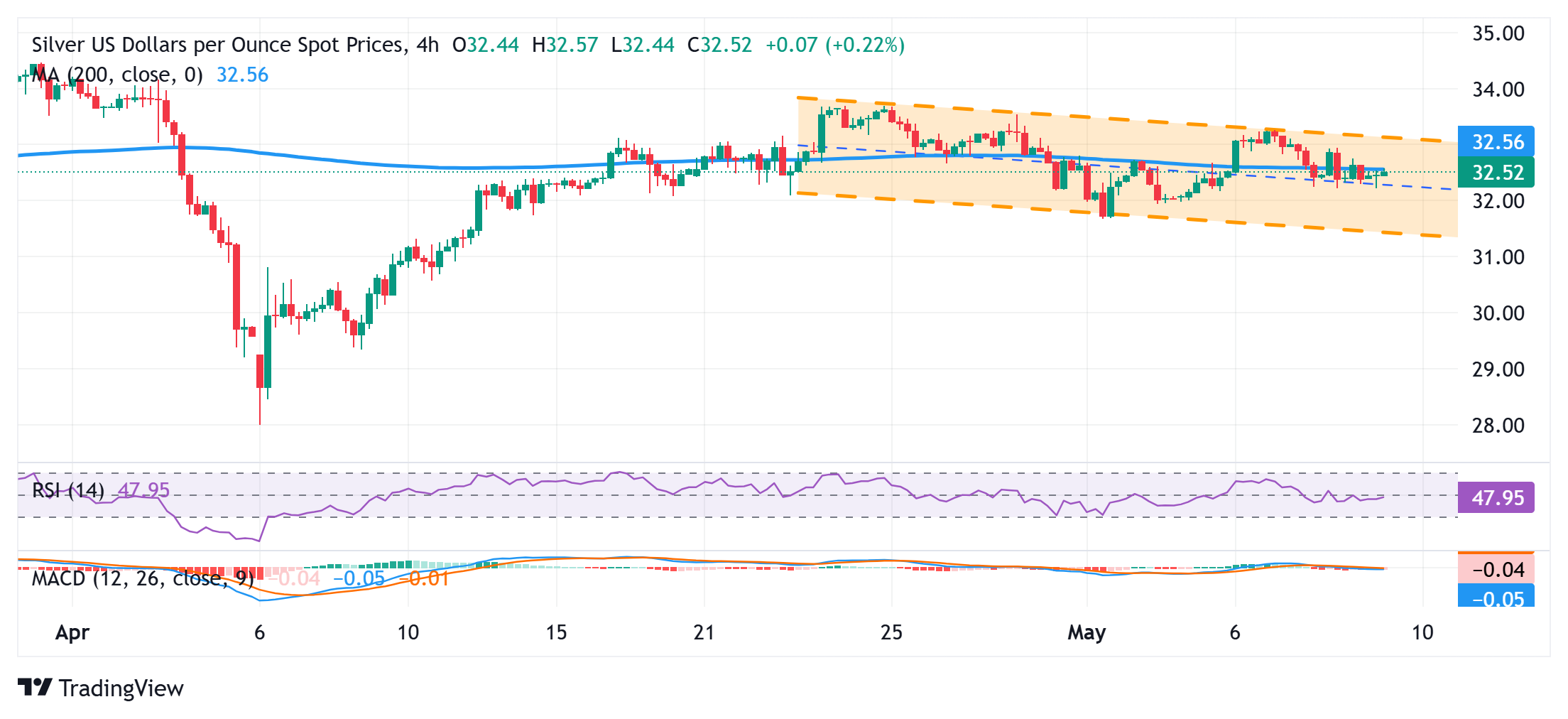Viewport: 1568px width, 719px height.
Task: Select the RSI (14) indicator label
Action: (68, 490)
